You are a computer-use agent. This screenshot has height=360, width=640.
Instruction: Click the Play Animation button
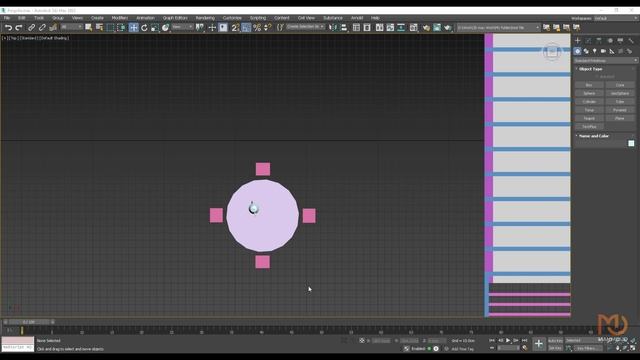pos(508,340)
